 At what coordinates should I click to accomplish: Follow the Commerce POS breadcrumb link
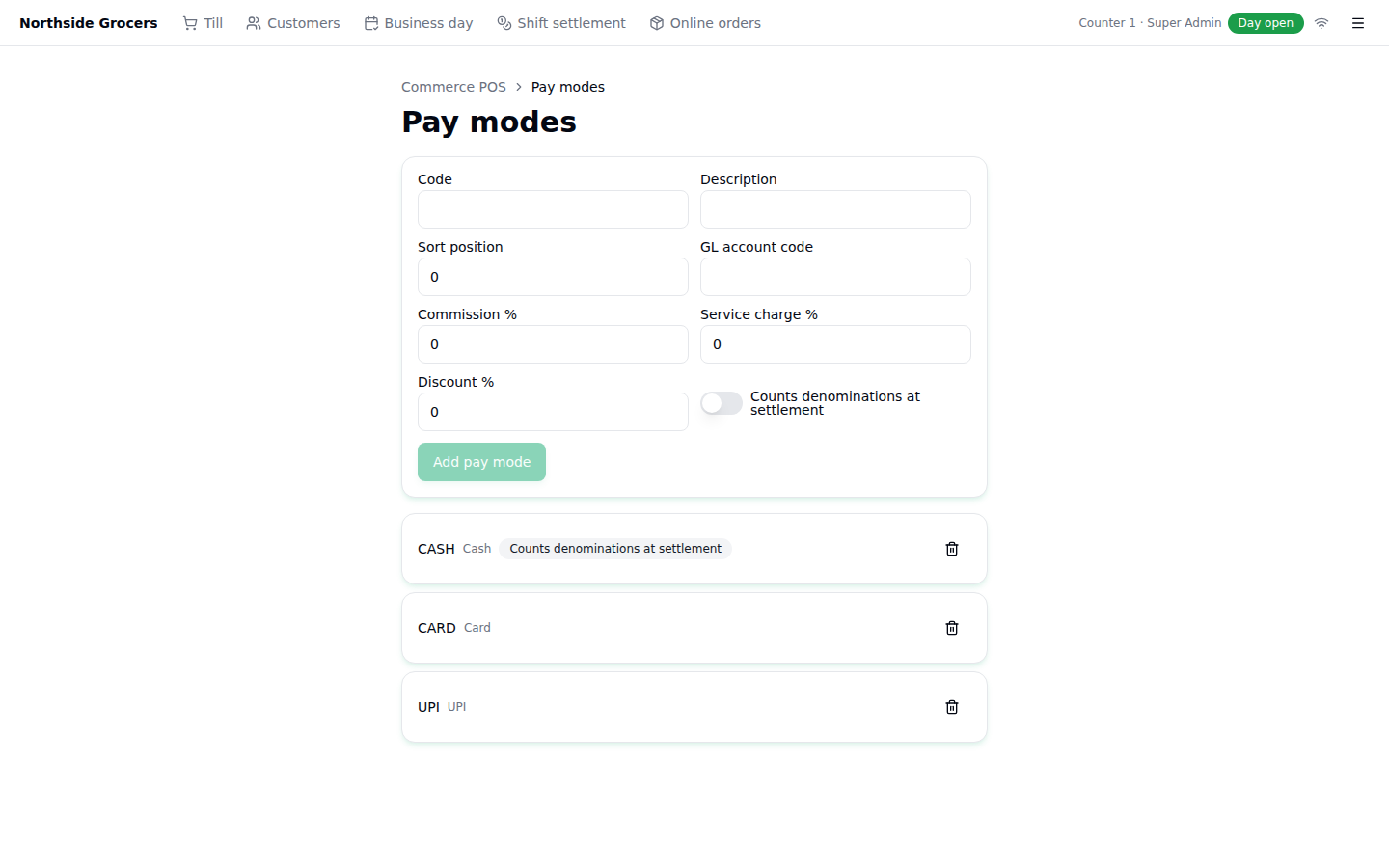click(x=453, y=87)
